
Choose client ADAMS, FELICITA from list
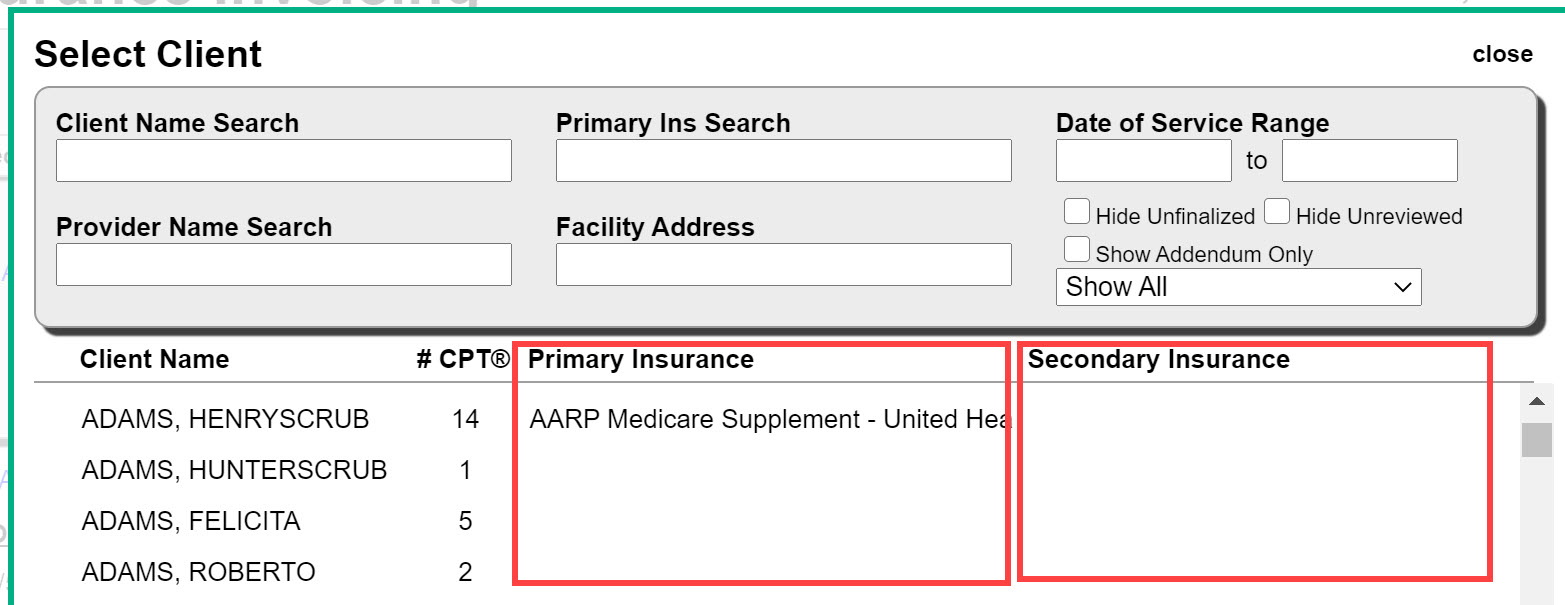click(191, 521)
